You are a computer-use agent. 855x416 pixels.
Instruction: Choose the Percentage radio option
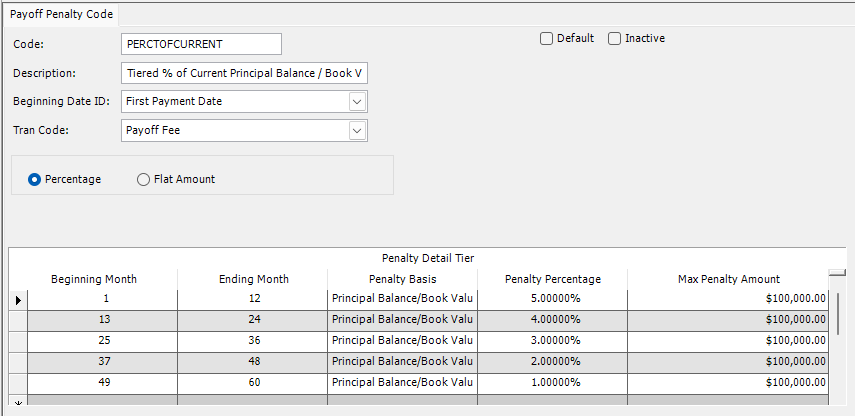[x=34, y=179]
